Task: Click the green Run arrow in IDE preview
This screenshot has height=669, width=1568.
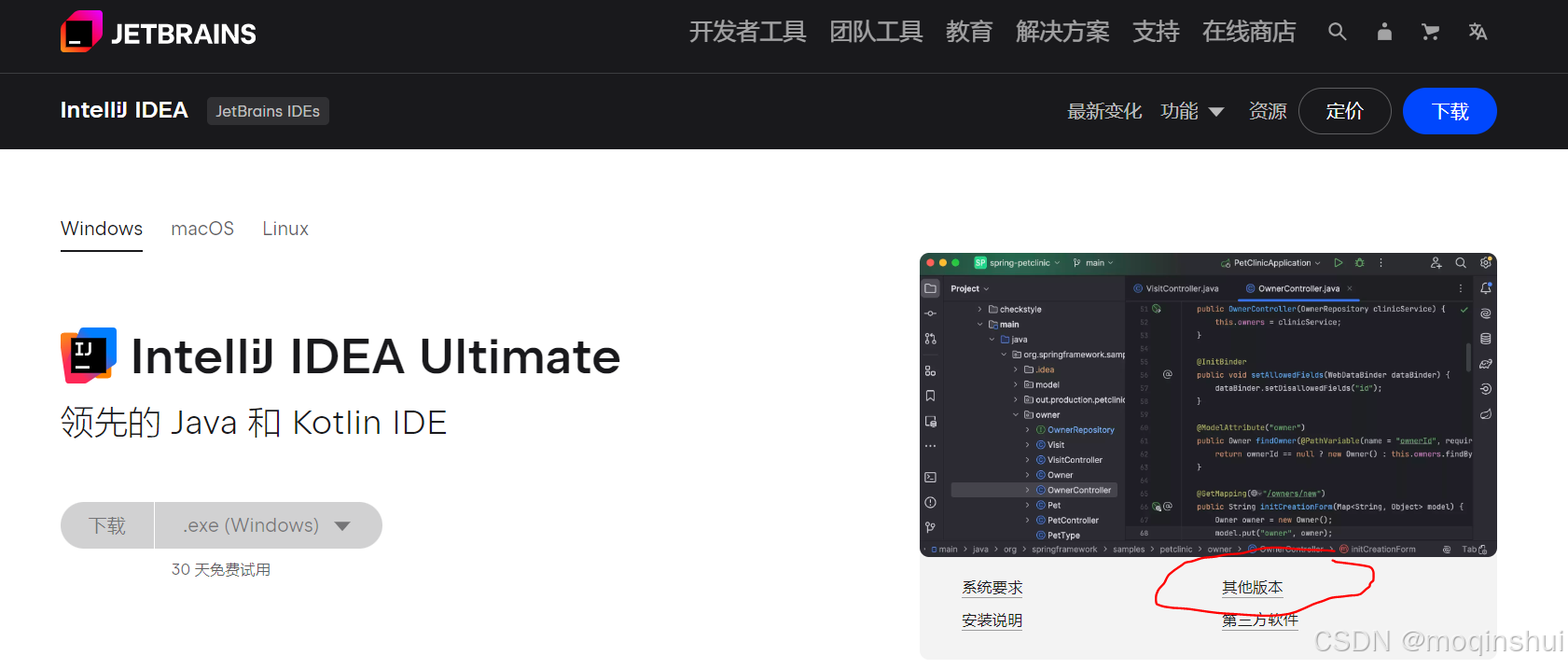Action: pyautogui.click(x=1339, y=263)
